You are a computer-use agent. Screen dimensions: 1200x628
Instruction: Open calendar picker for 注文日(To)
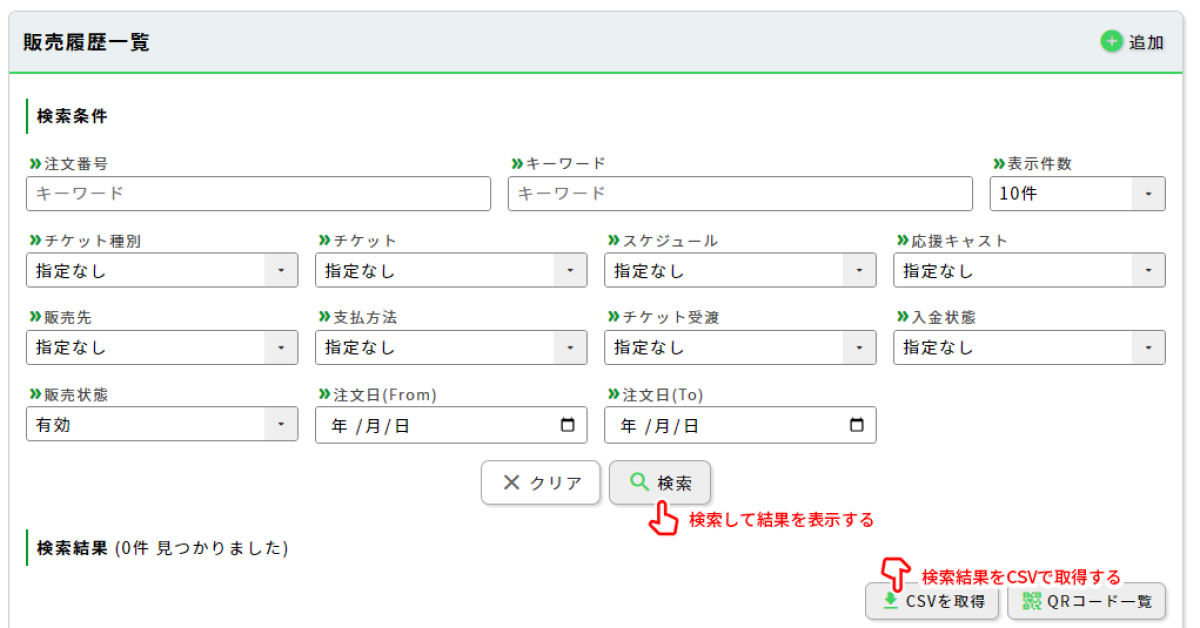tap(856, 425)
